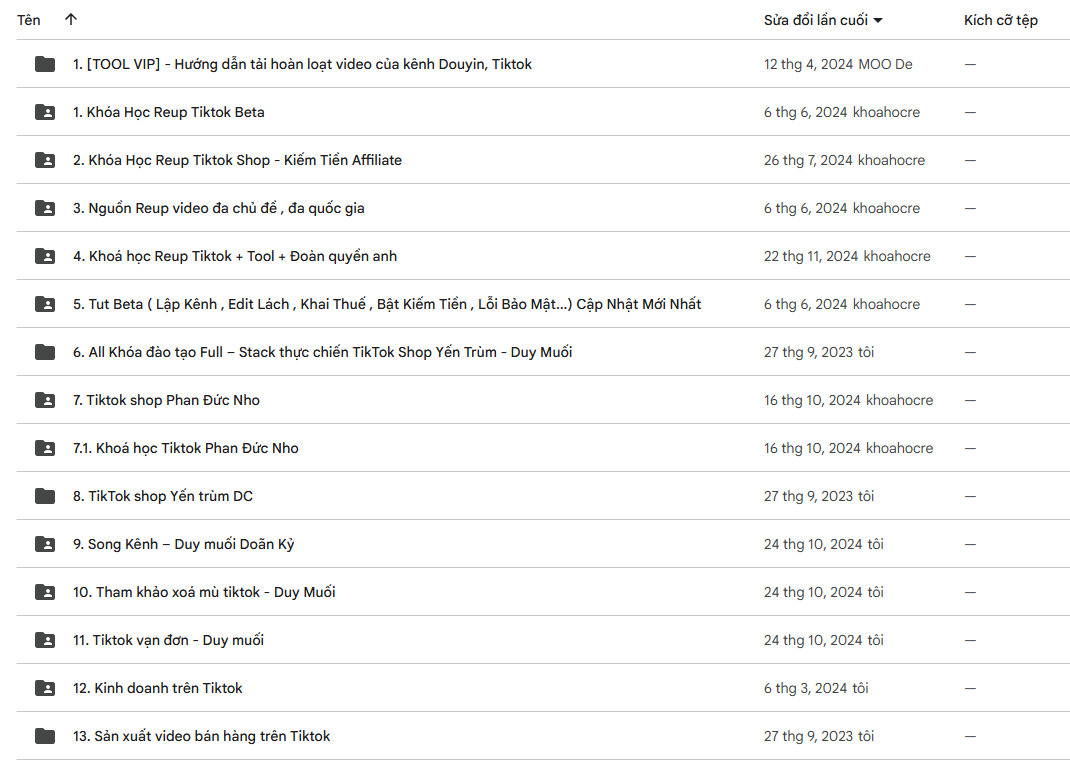This screenshot has width=1070, height=760.
Task: Click shared folder icon for Nguồn Reup video
Action: pyautogui.click(x=45, y=208)
